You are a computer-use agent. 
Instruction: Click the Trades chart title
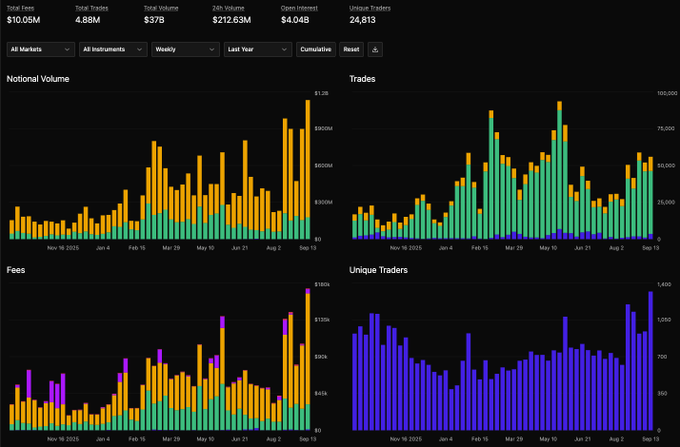[362, 79]
